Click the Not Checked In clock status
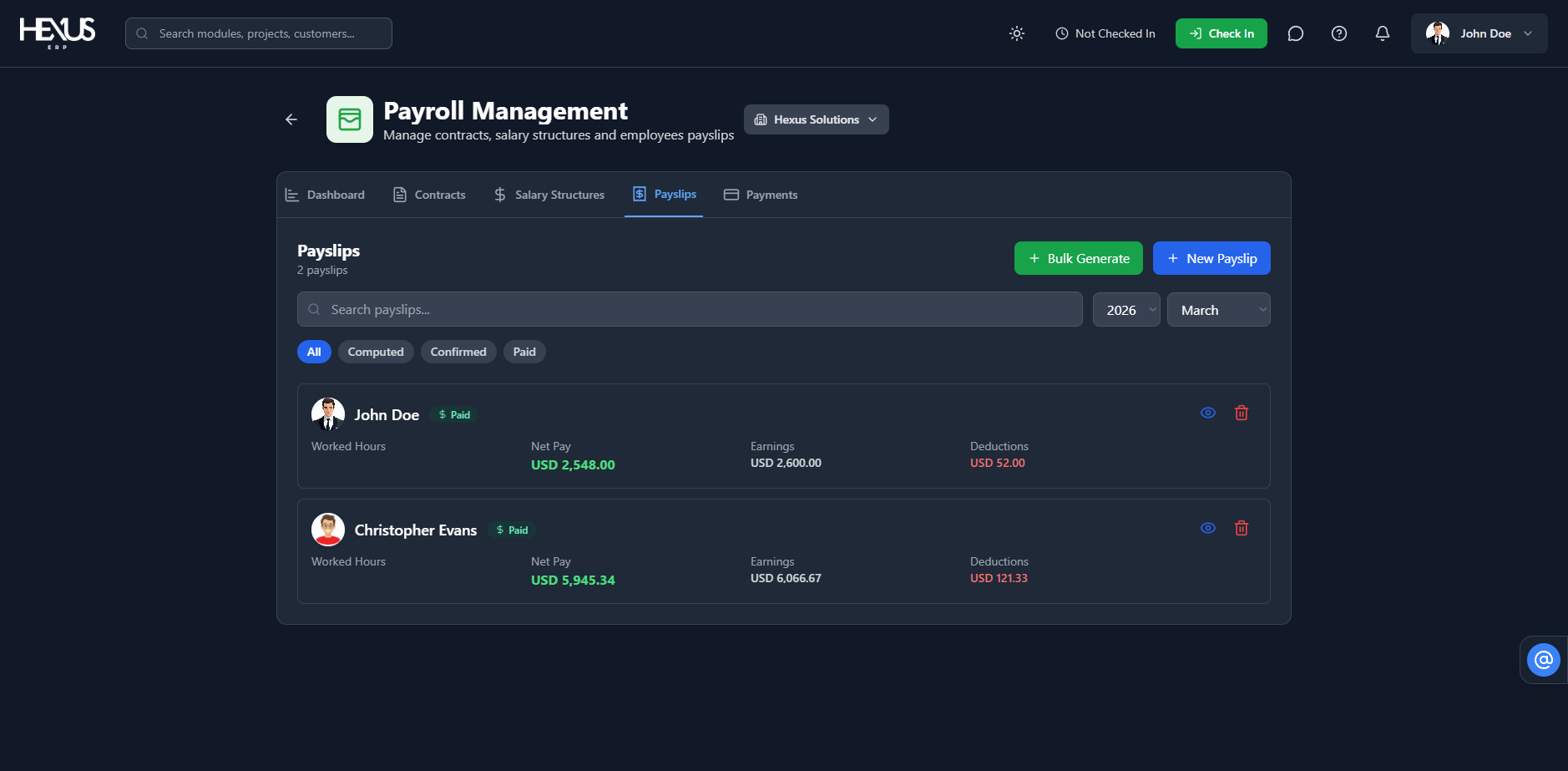1568x771 pixels. (1105, 33)
